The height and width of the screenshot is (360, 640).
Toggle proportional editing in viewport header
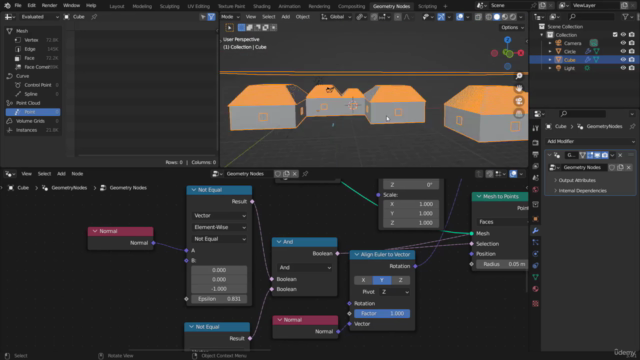398,17
